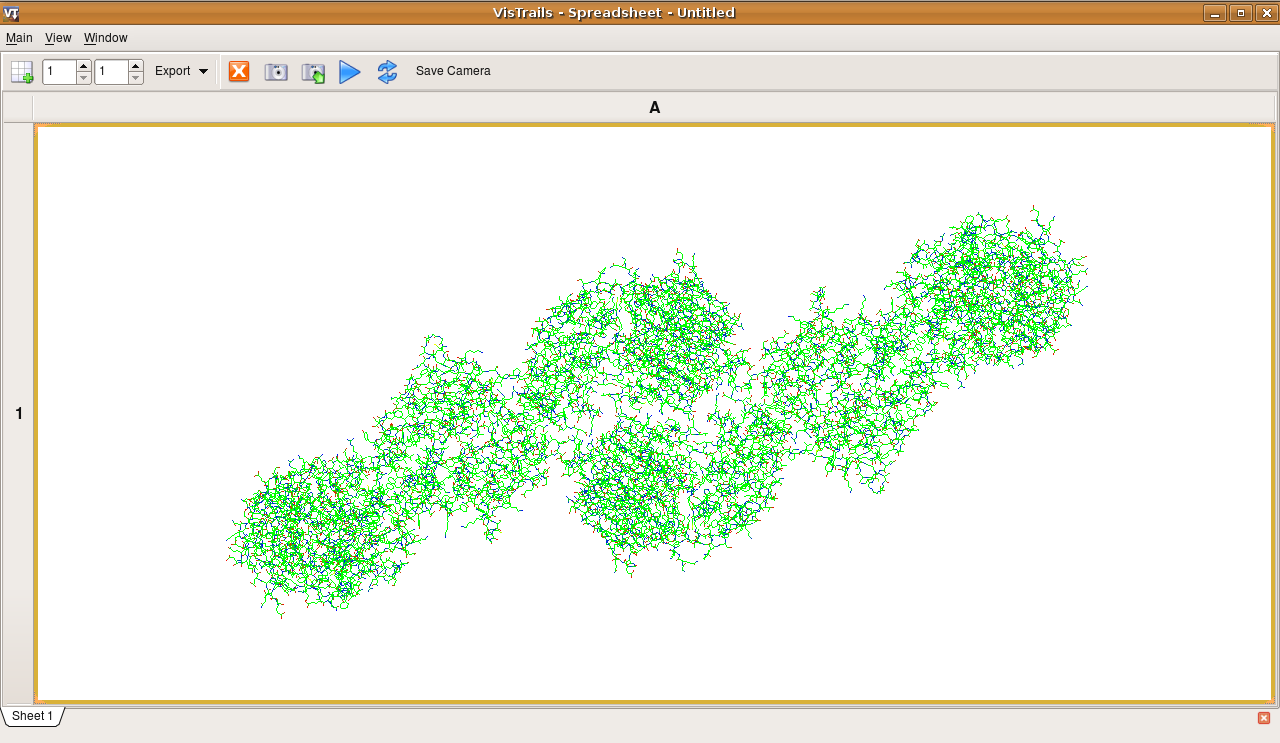The image size is (1280, 743).
Task: Open the Window menu
Action: click(x=105, y=38)
